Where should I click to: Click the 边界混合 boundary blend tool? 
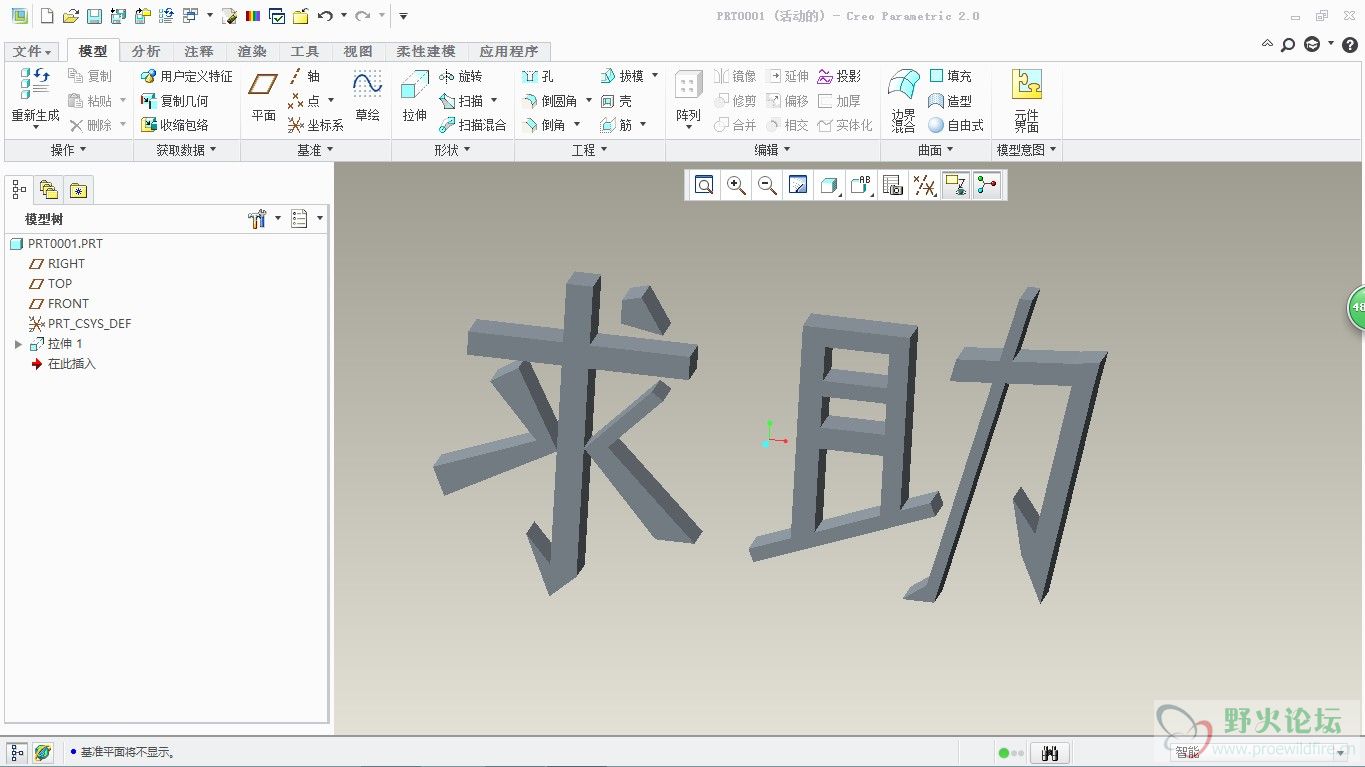(x=904, y=100)
